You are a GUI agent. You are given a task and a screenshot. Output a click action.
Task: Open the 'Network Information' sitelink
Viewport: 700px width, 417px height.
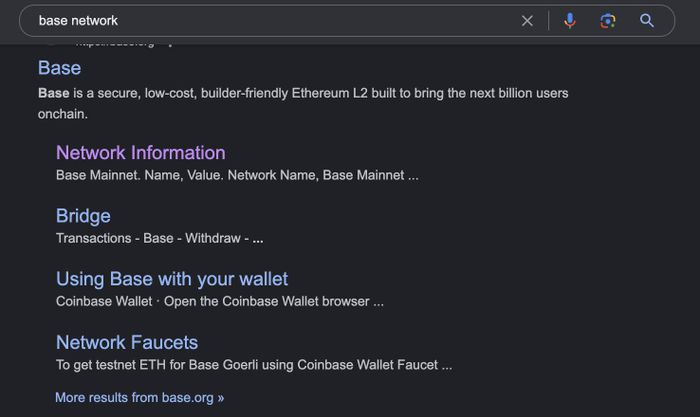[x=141, y=153]
